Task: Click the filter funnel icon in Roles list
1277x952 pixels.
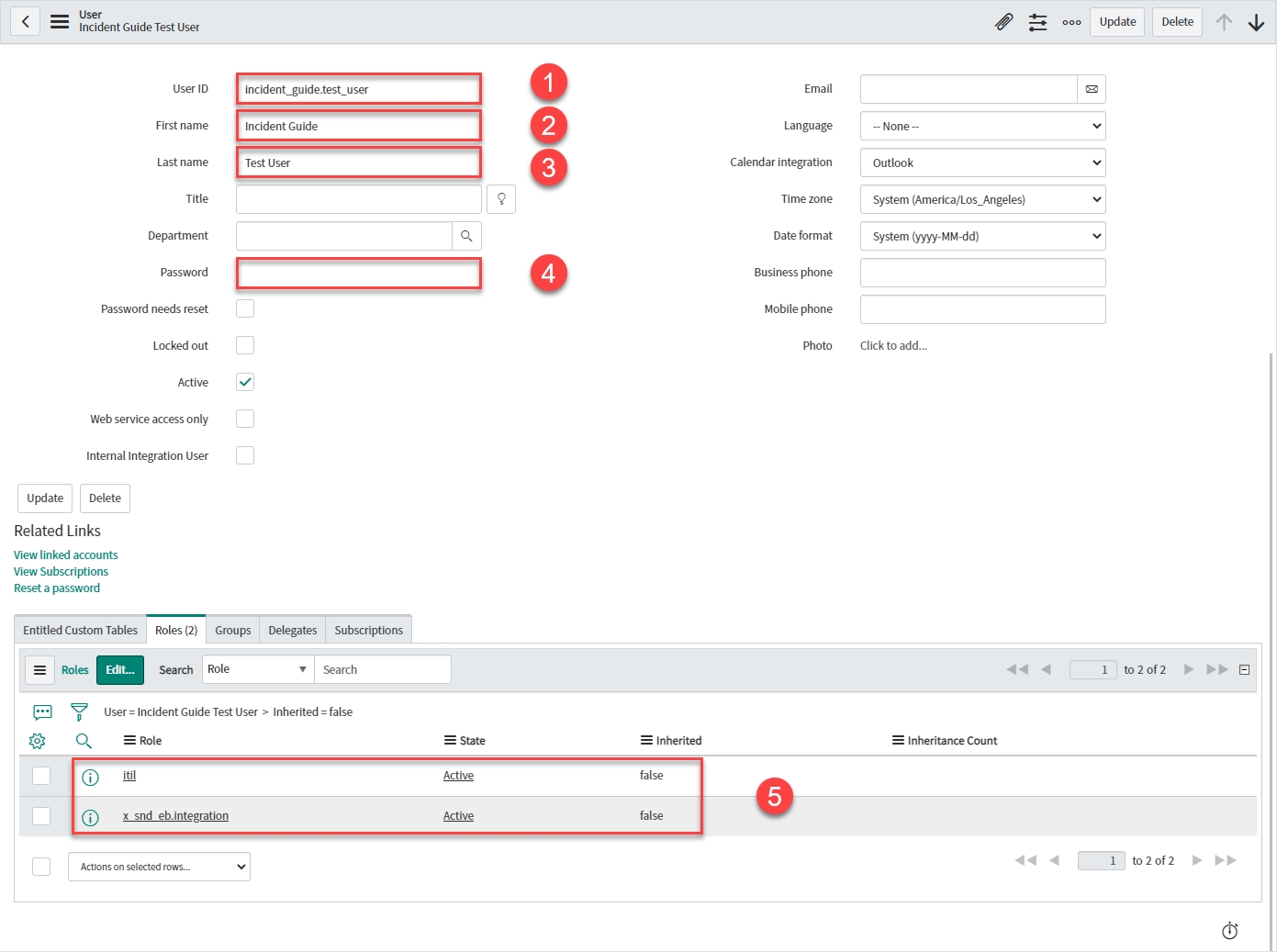Action: click(80, 711)
